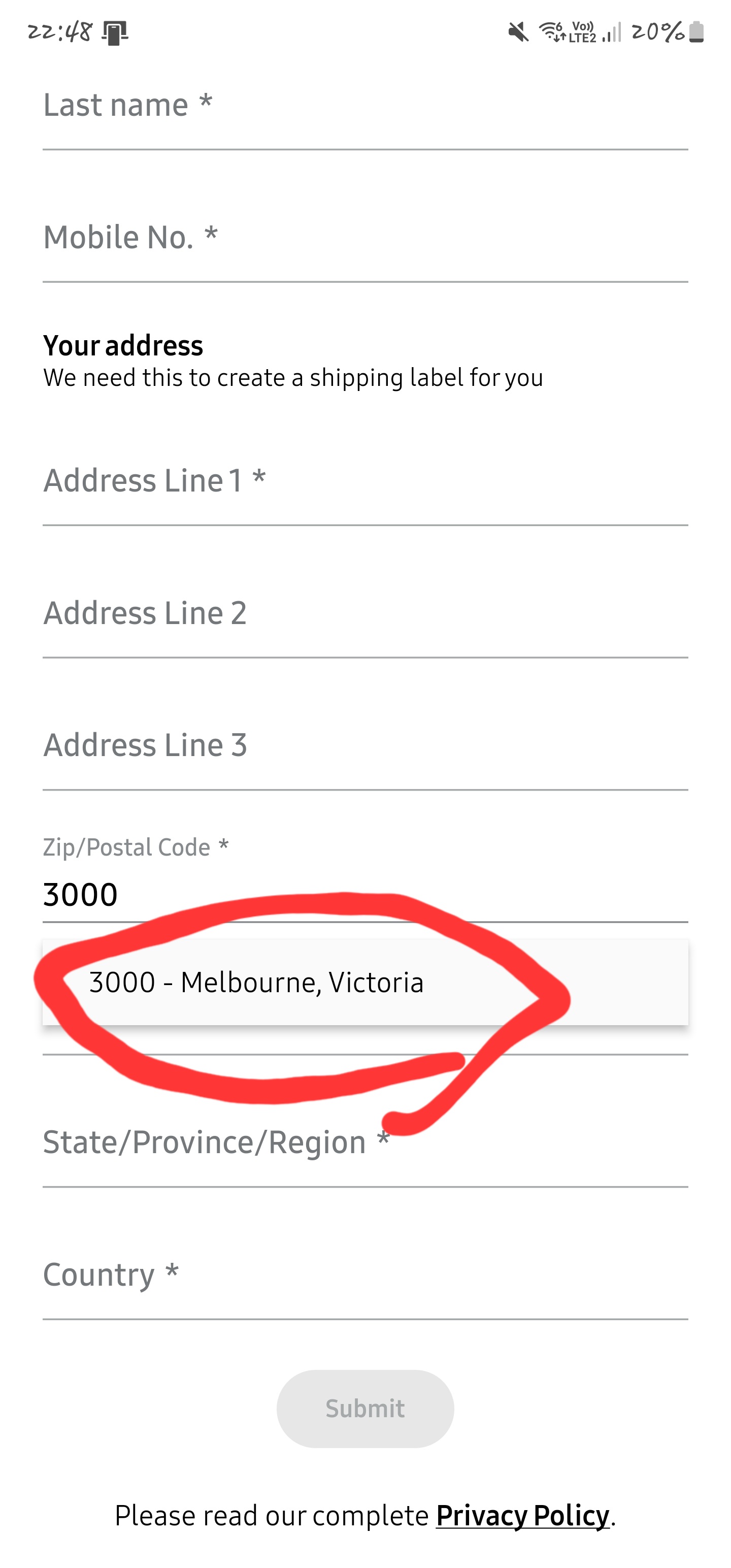Open the Country field
The width and height of the screenshot is (731, 1568).
pyautogui.click(x=365, y=1276)
